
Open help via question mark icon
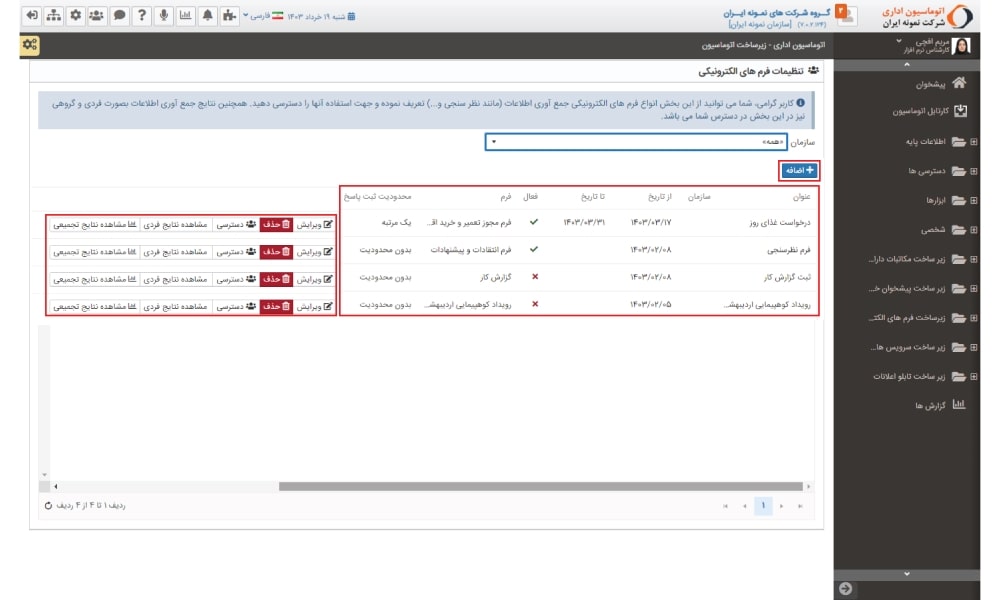point(142,16)
